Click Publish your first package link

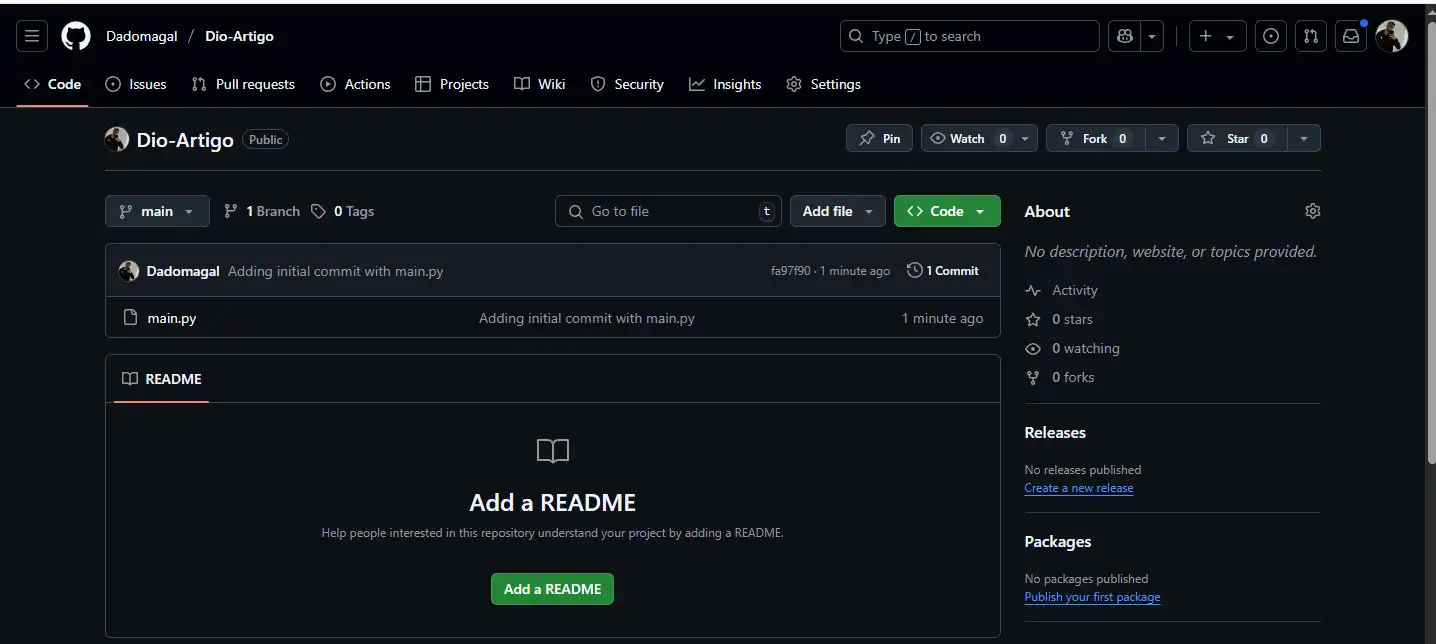click(x=1093, y=597)
